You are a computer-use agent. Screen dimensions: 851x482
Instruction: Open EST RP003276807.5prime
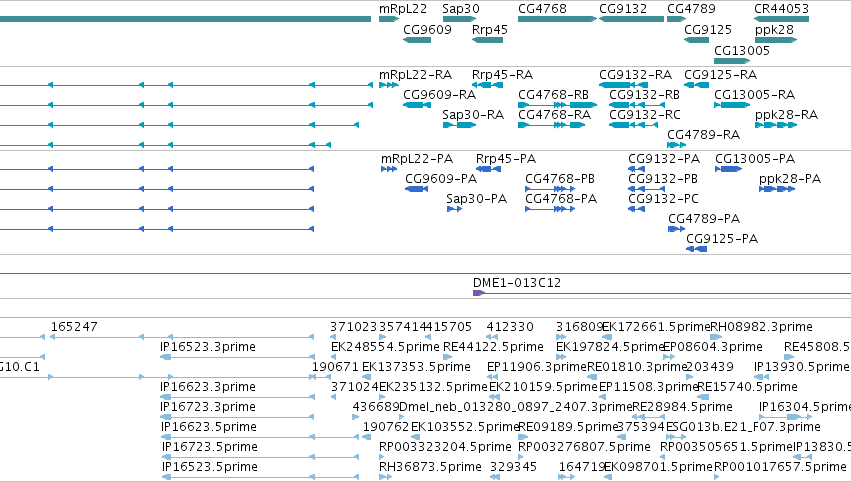[584, 447]
